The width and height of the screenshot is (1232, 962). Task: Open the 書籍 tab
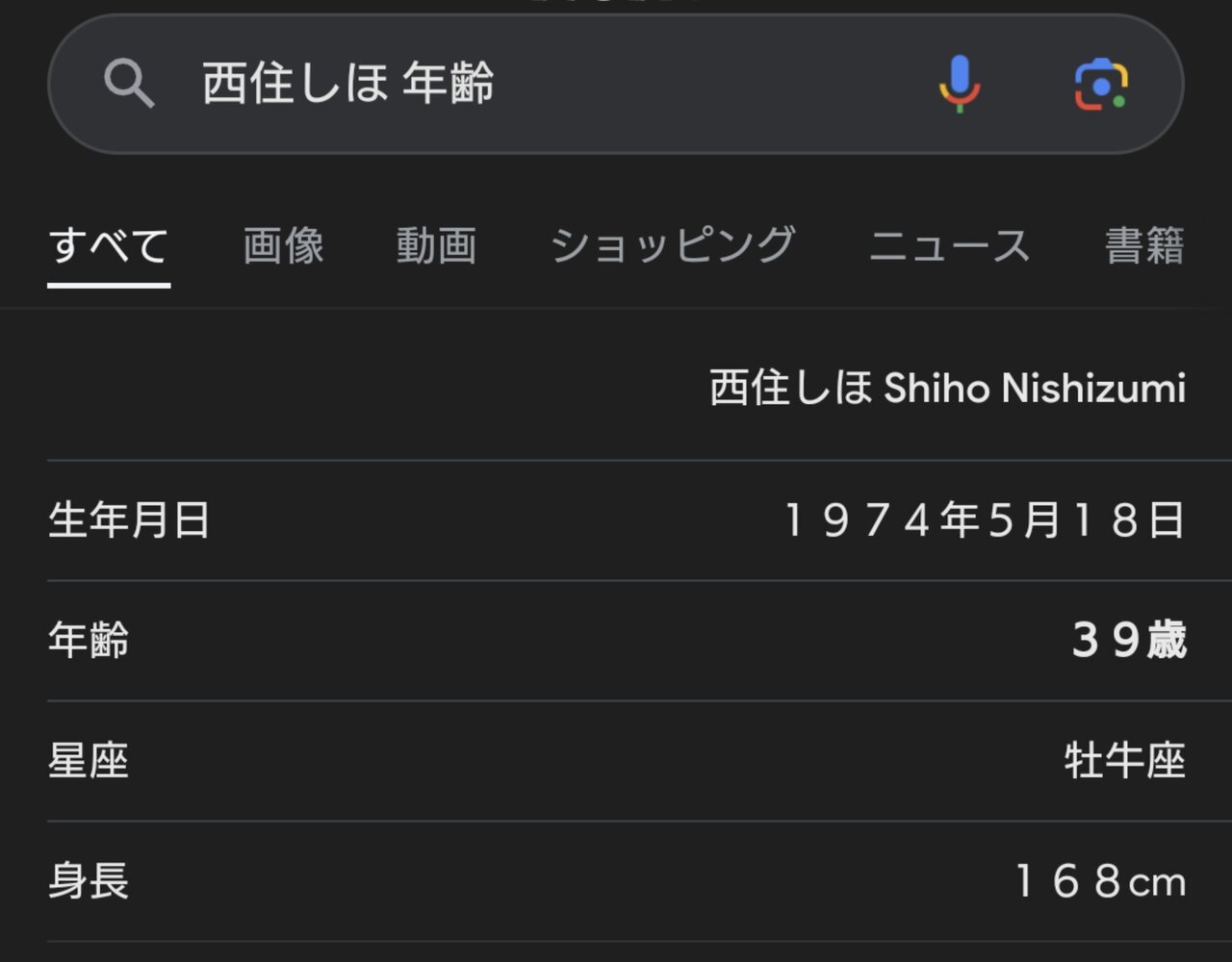[x=1143, y=246]
